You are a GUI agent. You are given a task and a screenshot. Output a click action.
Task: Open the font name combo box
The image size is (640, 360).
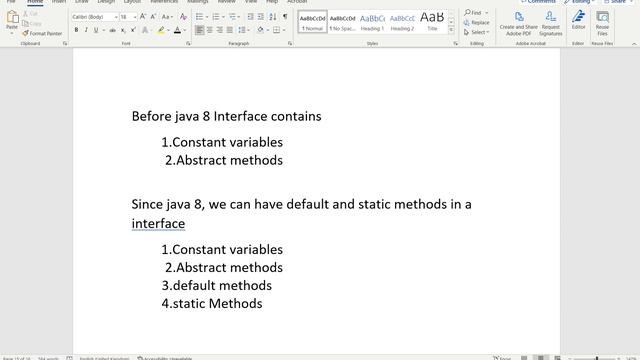pos(95,17)
